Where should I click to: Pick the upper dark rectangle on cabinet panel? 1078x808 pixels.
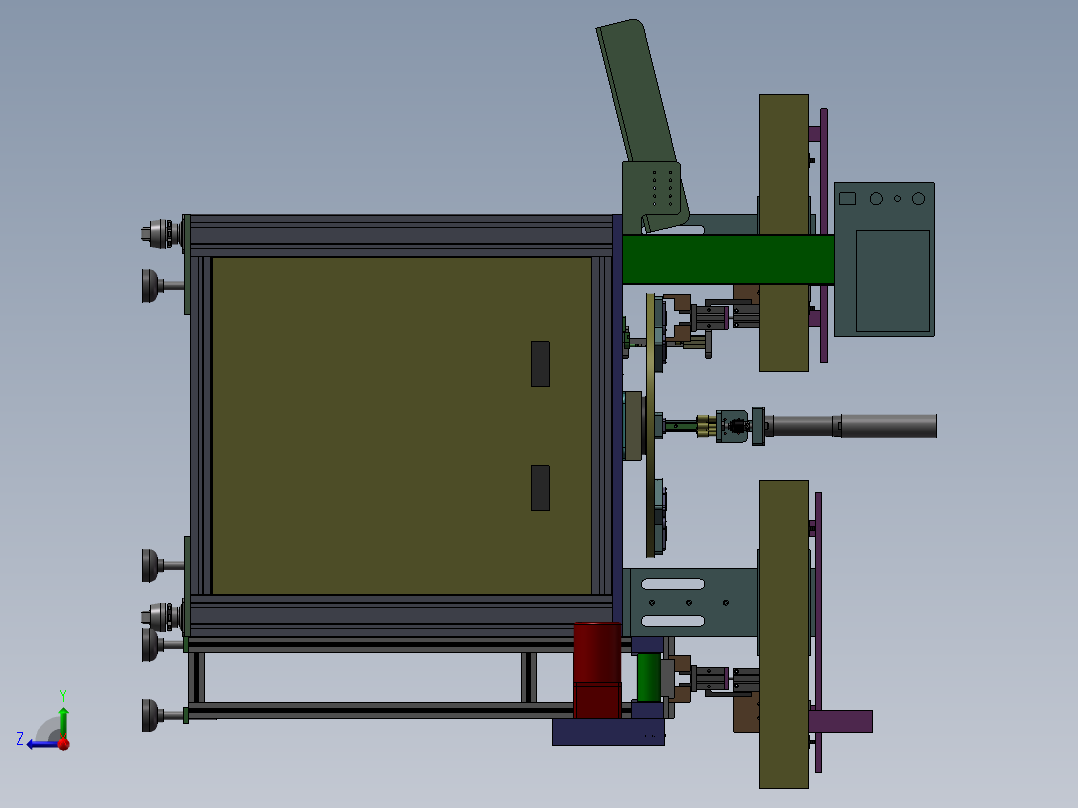[540, 364]
